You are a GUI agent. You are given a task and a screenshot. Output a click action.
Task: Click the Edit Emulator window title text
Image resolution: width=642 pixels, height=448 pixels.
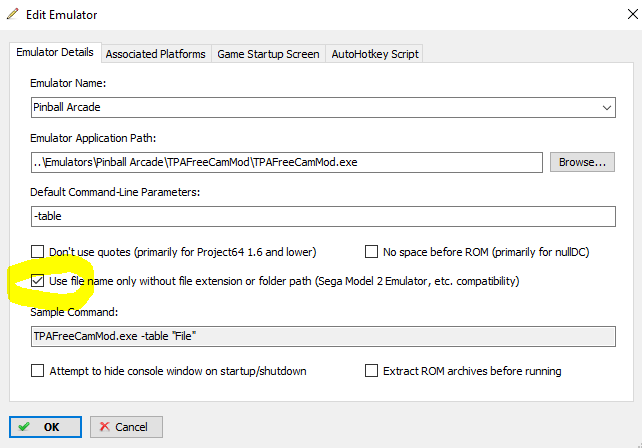click(61, 15)
